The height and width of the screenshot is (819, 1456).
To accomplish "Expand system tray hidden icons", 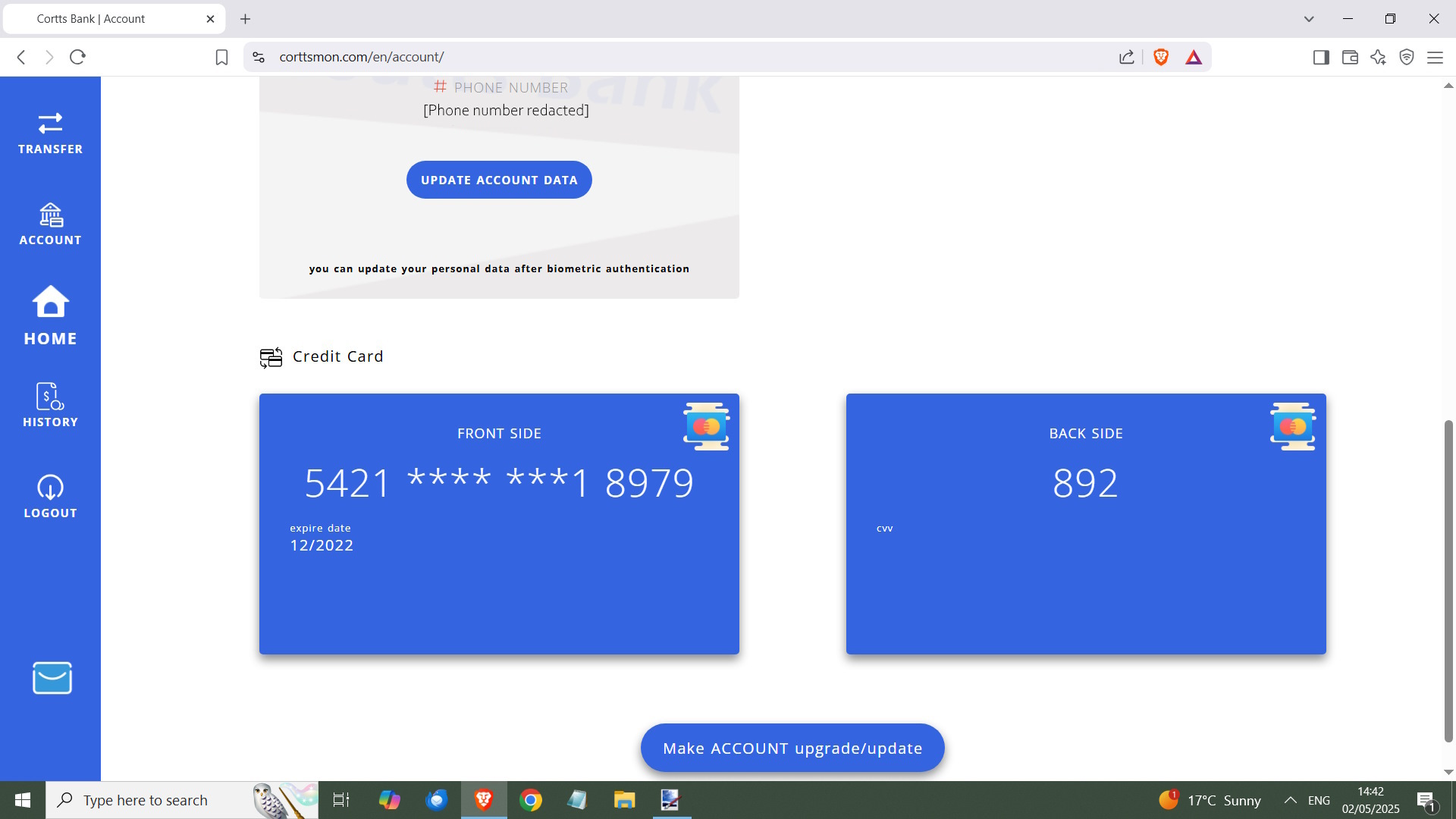I will 1290,800.
